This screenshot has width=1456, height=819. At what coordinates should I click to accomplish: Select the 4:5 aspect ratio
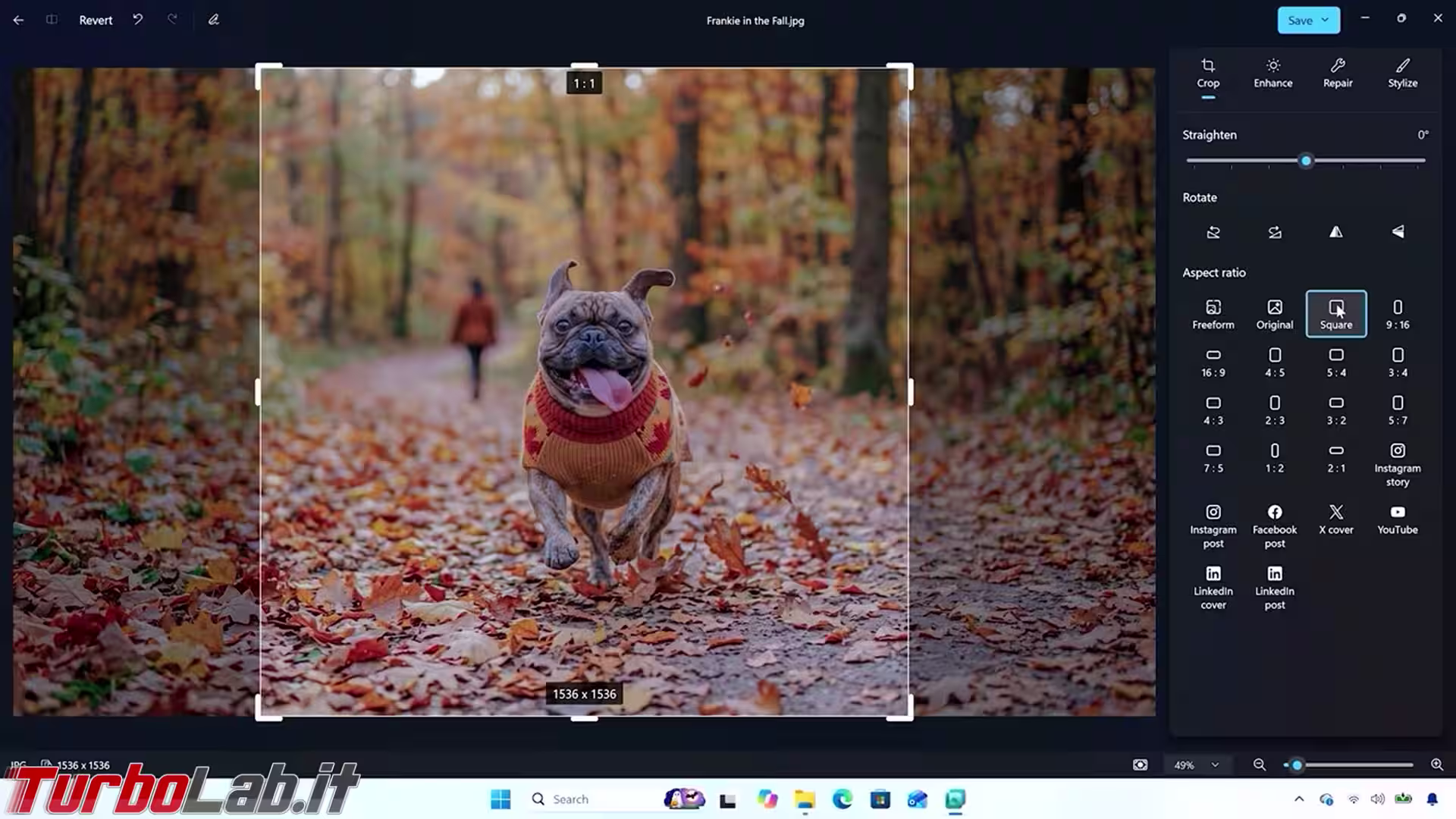click(x=1275, y=362)
